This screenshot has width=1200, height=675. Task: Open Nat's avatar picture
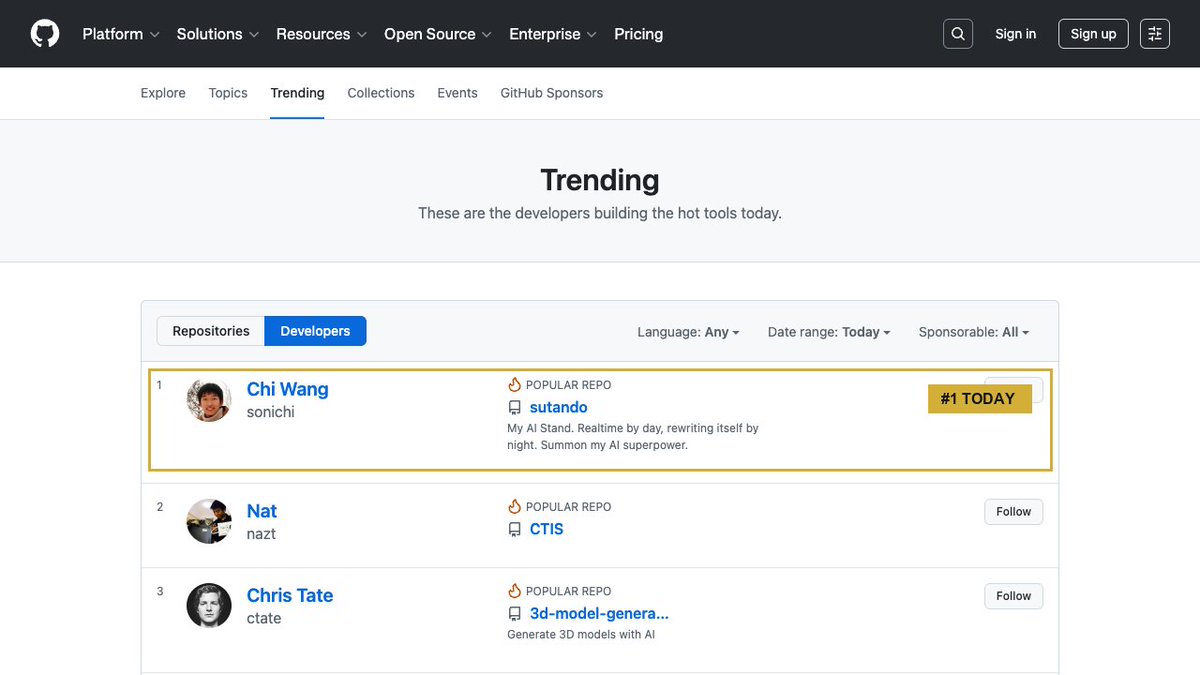pos(209,522)
